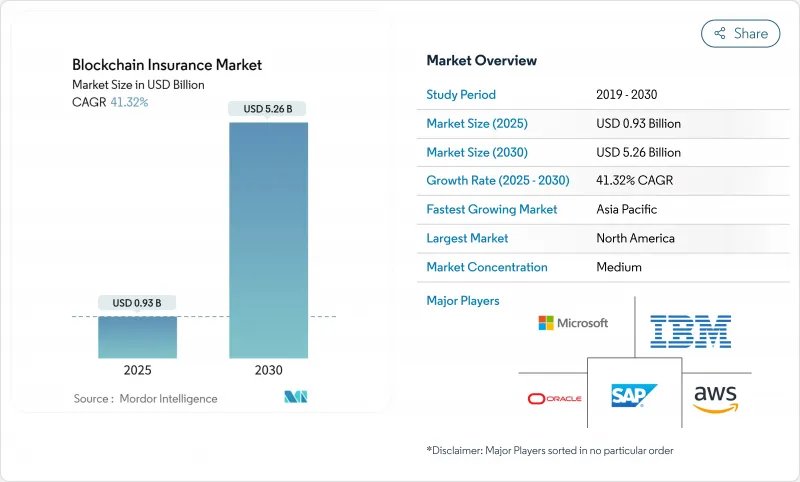Select the 2030 bar in chart

tap(269, 240)
